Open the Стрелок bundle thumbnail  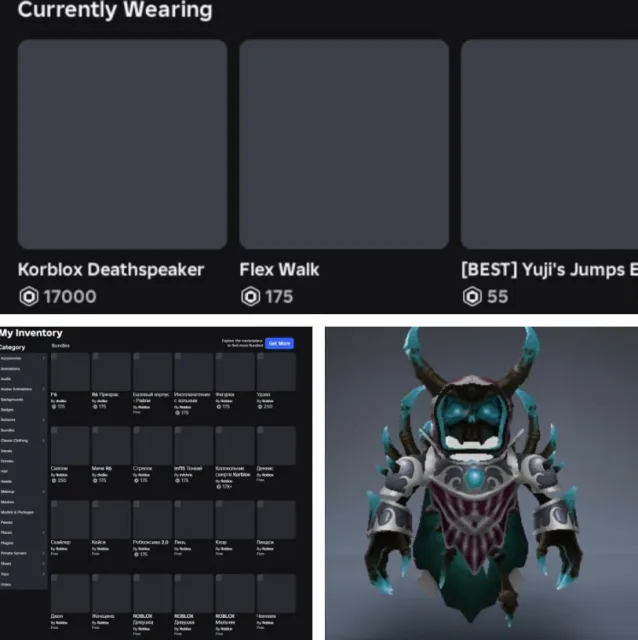pyautogui.click(x=152, y=446)
